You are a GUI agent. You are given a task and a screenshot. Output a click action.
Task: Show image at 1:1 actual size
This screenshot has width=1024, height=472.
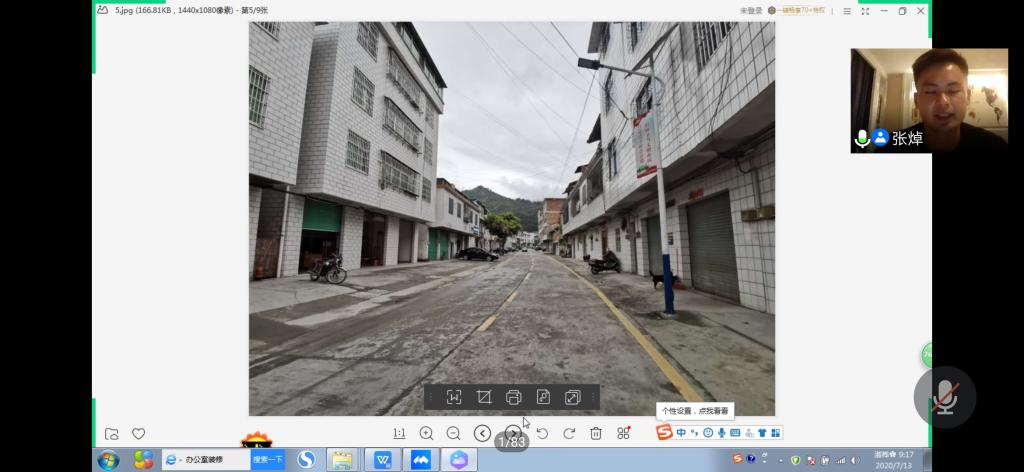[399, 433]
